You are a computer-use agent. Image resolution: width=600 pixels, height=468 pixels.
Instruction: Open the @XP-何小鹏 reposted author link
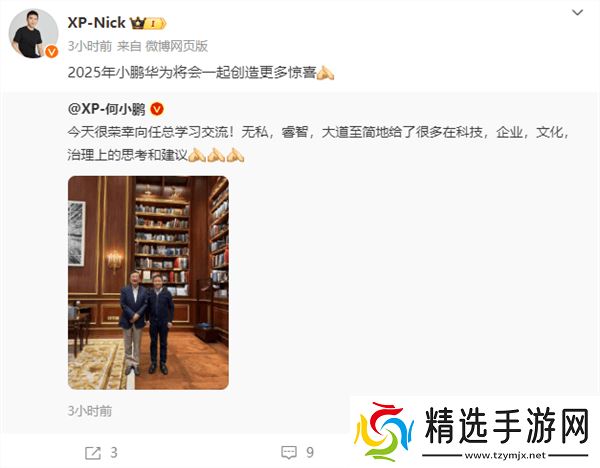pyautogui.click(x=106, y=109)
